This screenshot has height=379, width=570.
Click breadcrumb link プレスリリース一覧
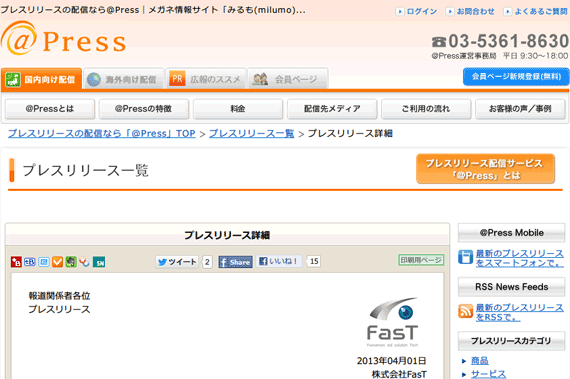(x=252, y=134)
